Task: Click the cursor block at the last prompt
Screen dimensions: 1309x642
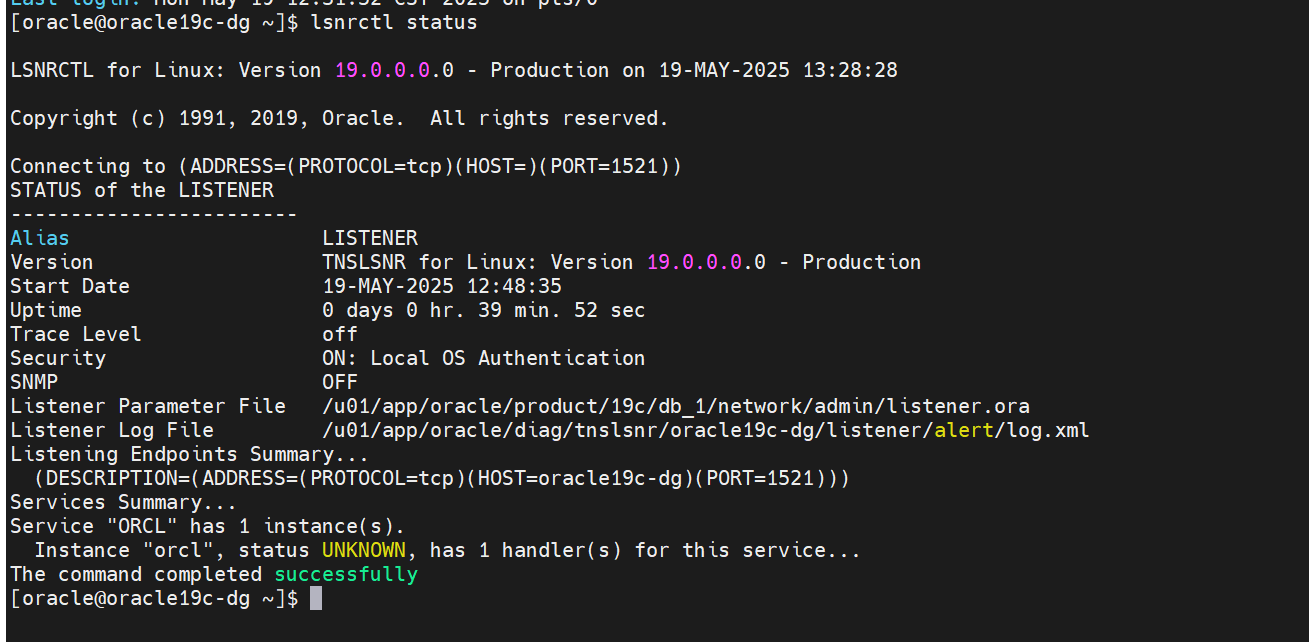Action: [x=316, y=598]
